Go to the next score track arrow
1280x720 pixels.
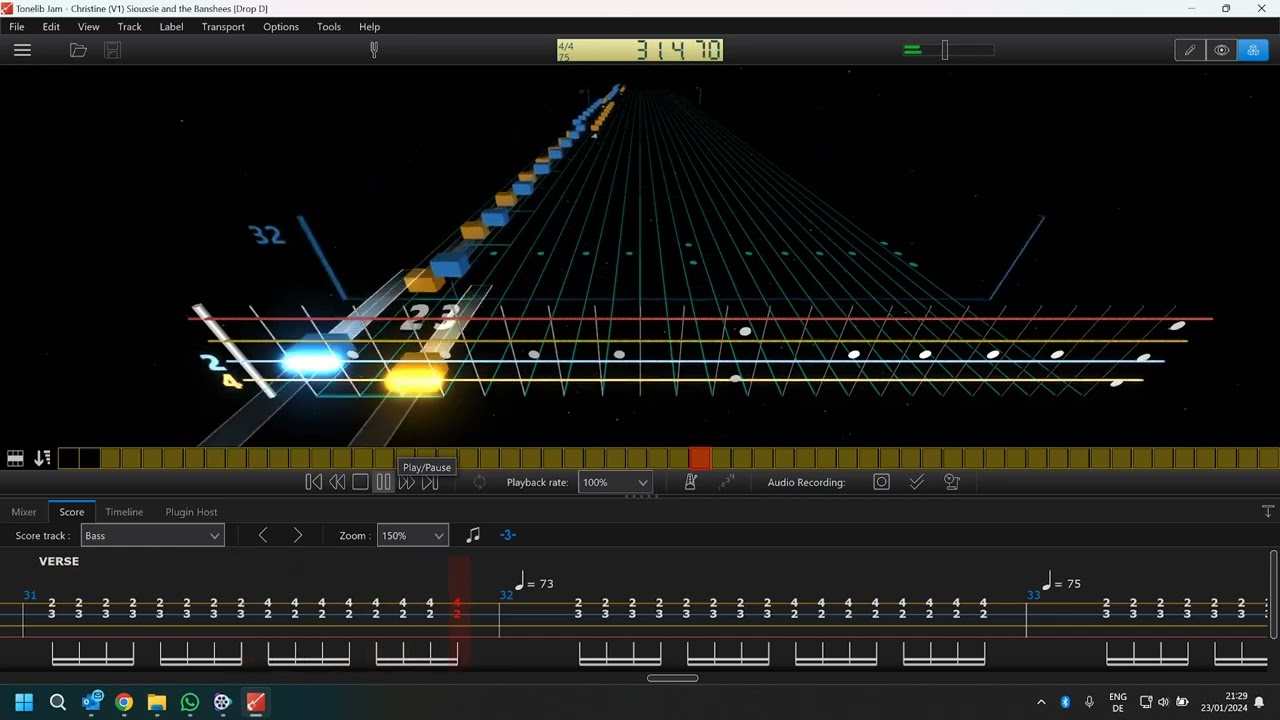tap(297, 536)
